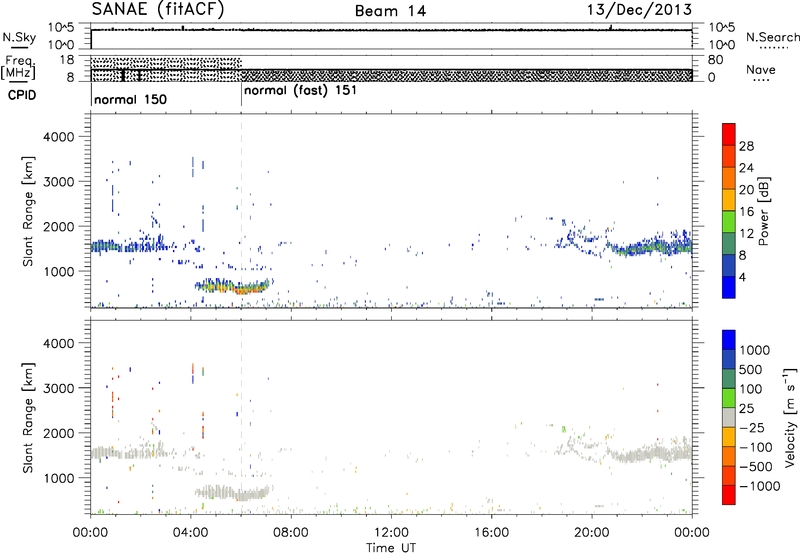Click the 'Freq. [MHz]' axis label
This screenshot has height=554, width=800.
pyautogui.click(x=18, y=67)
